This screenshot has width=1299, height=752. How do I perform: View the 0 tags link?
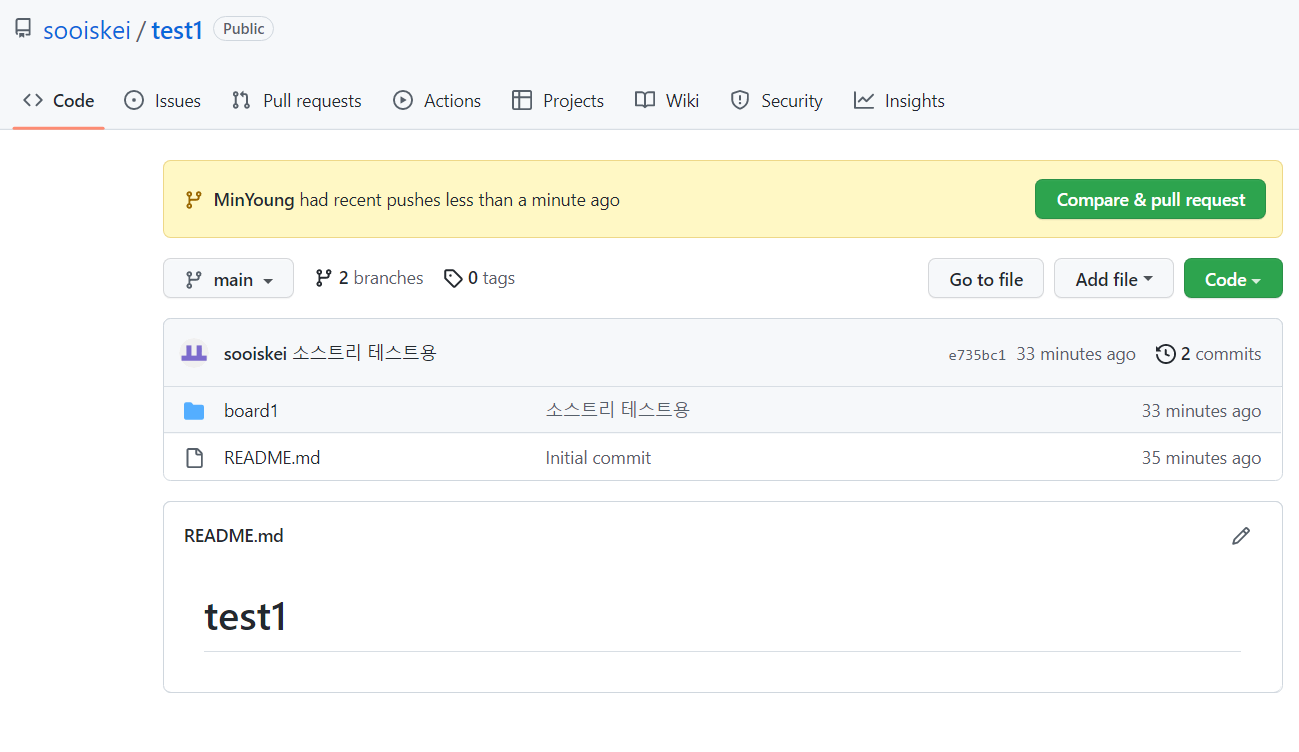[479, 278]
